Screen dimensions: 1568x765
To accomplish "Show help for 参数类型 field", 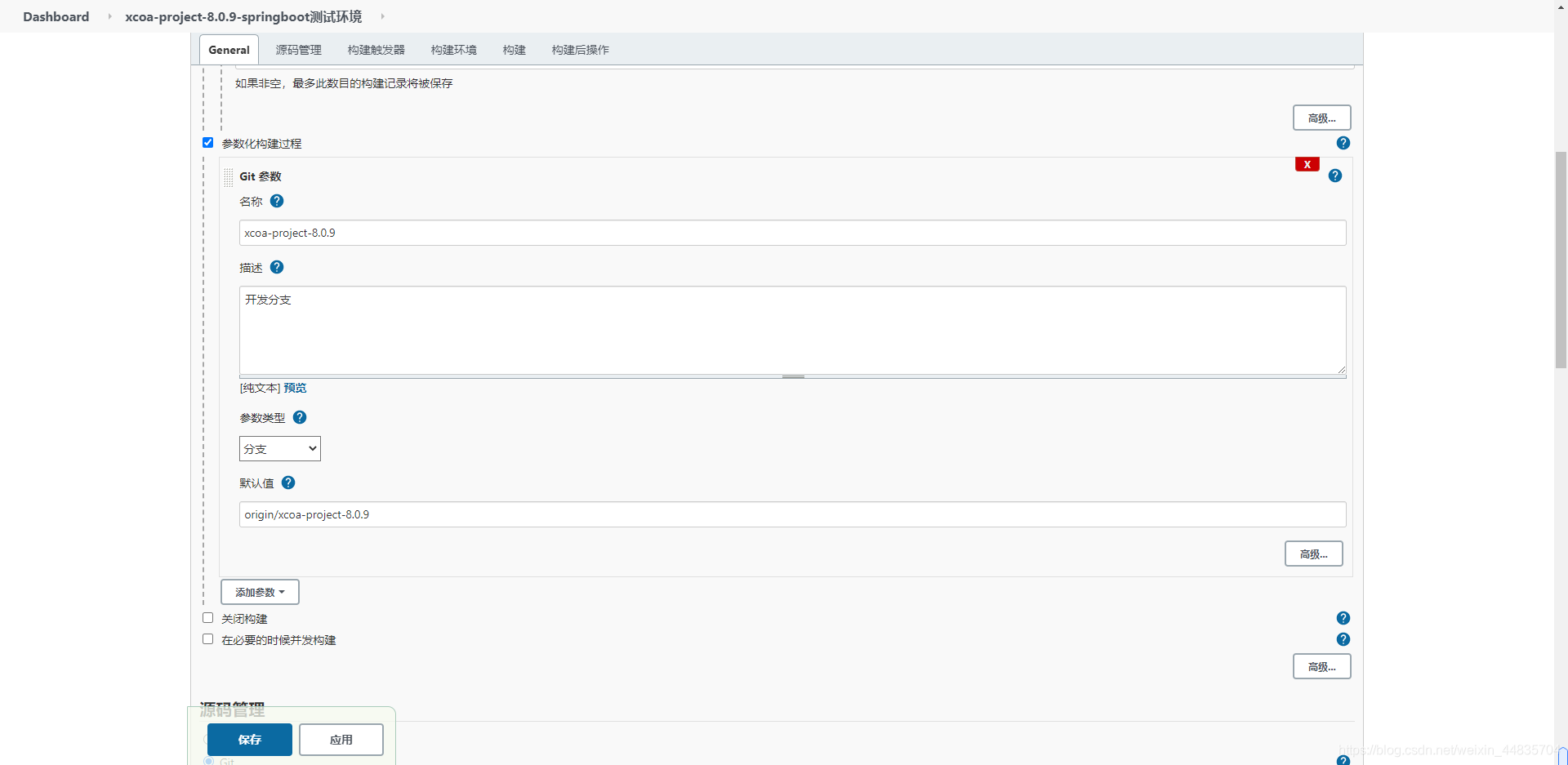I will coord(300,417).
